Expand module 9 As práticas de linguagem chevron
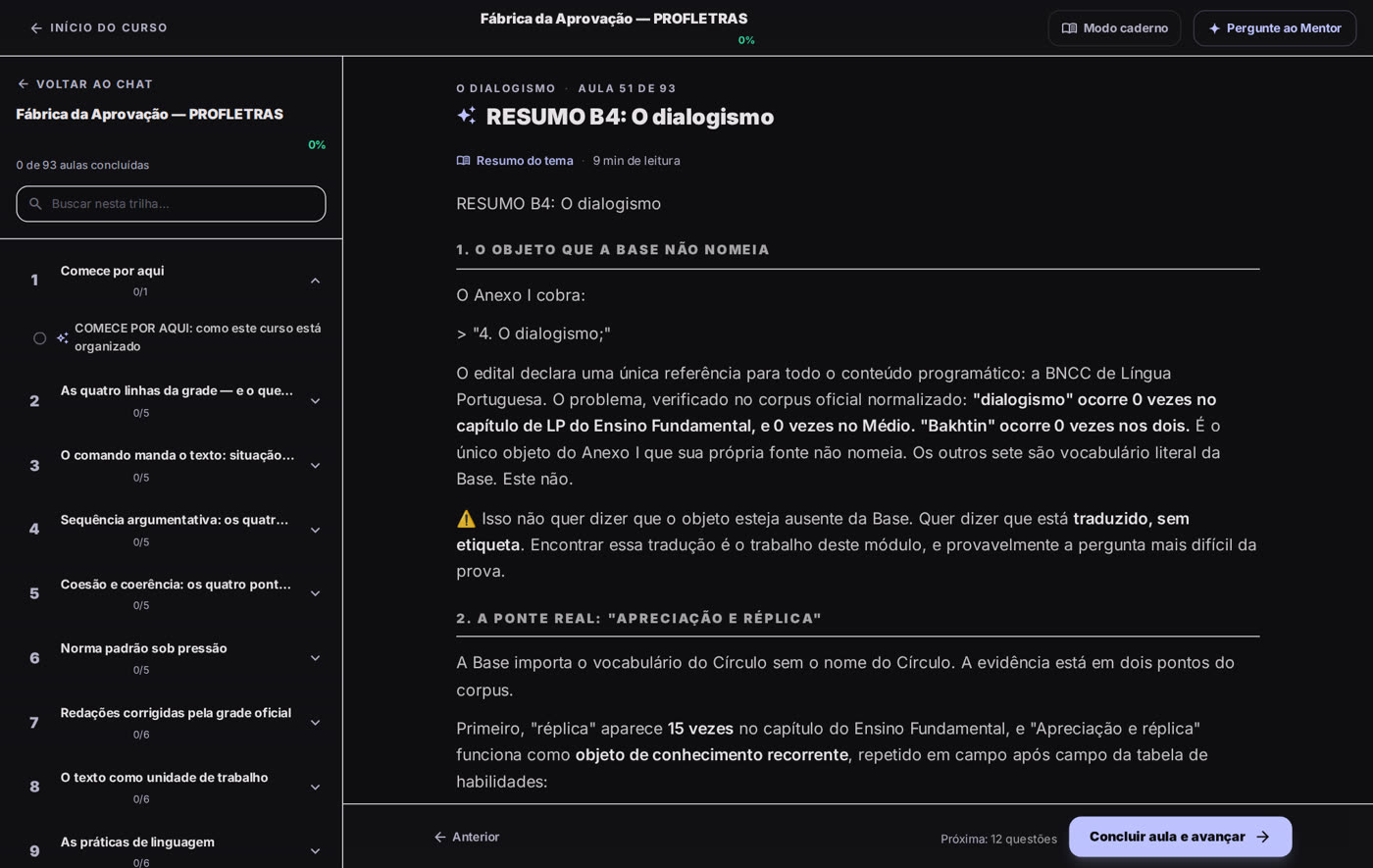Viewport: 1373px width, 868px height. coord(316,851)
